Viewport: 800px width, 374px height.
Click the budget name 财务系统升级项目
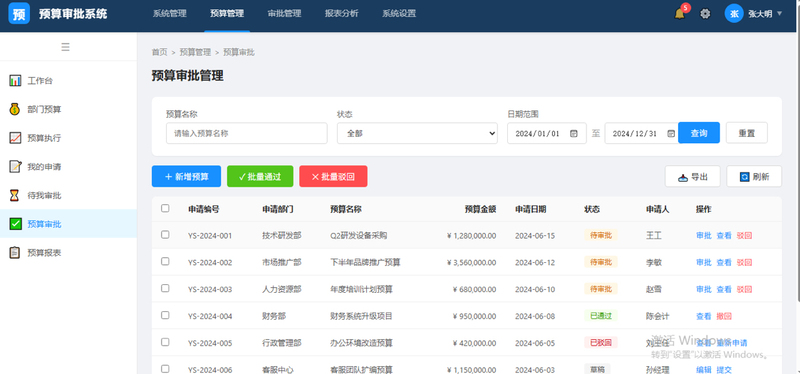tap(361, 316)
